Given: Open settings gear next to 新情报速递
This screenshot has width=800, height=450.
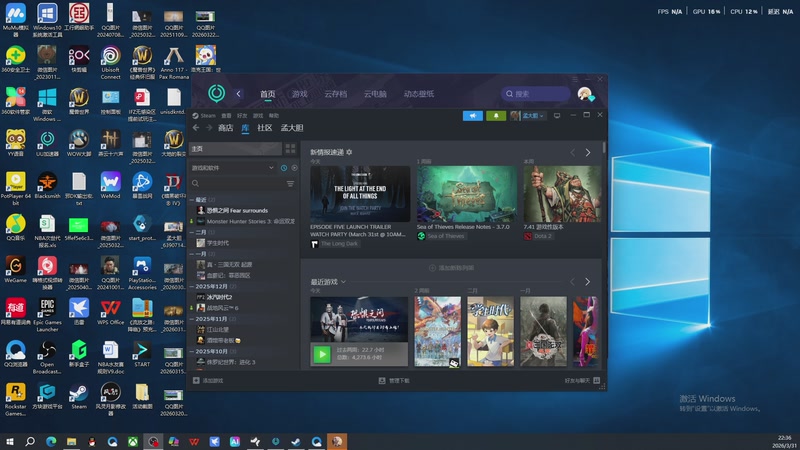Looking at the screenshot, I should pyautogui.click(x=349, y=152).
